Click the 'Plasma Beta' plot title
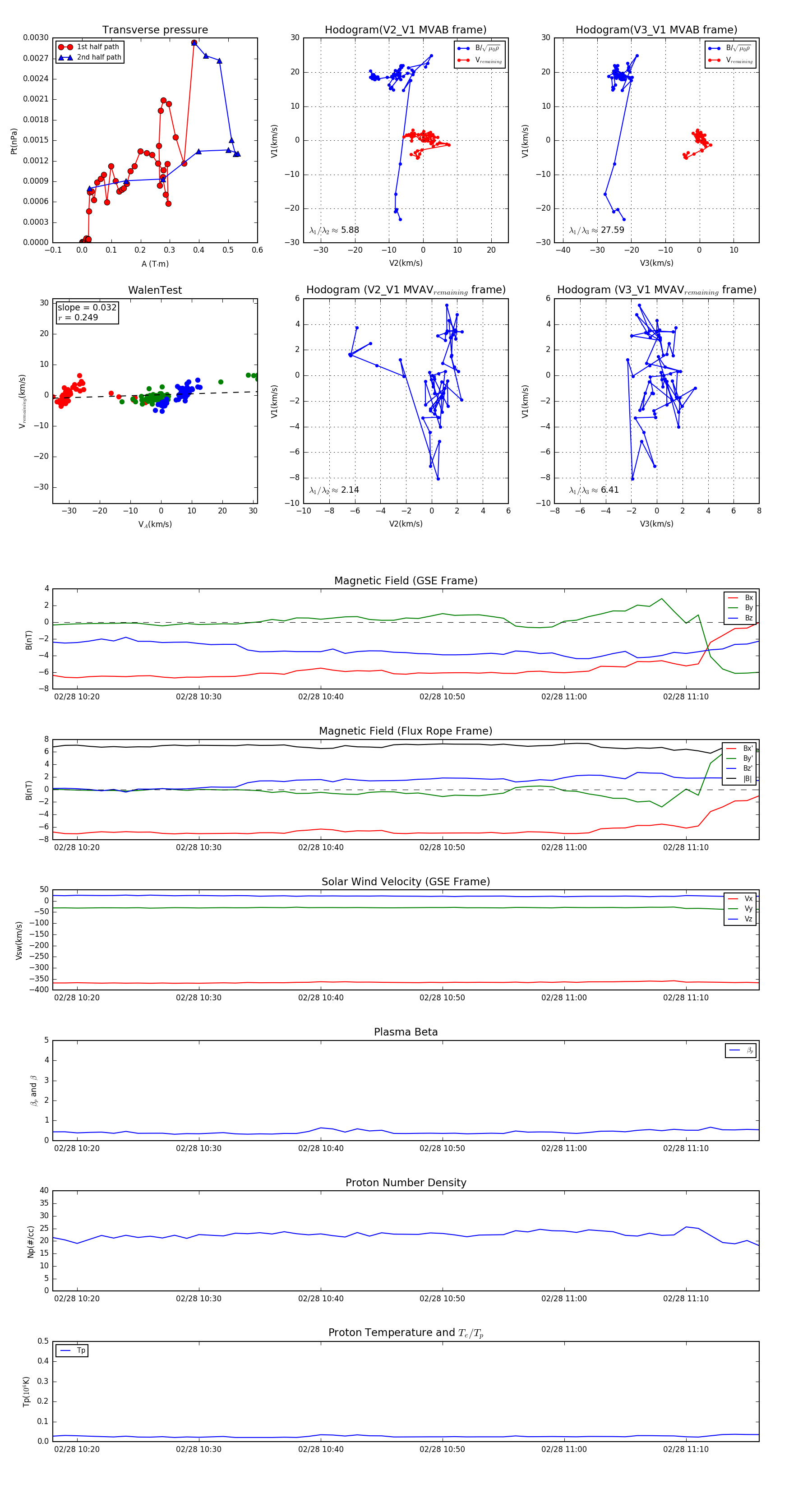This screenshot has width=812, height=1489. pyautogui.click(x=406, y=1032)
